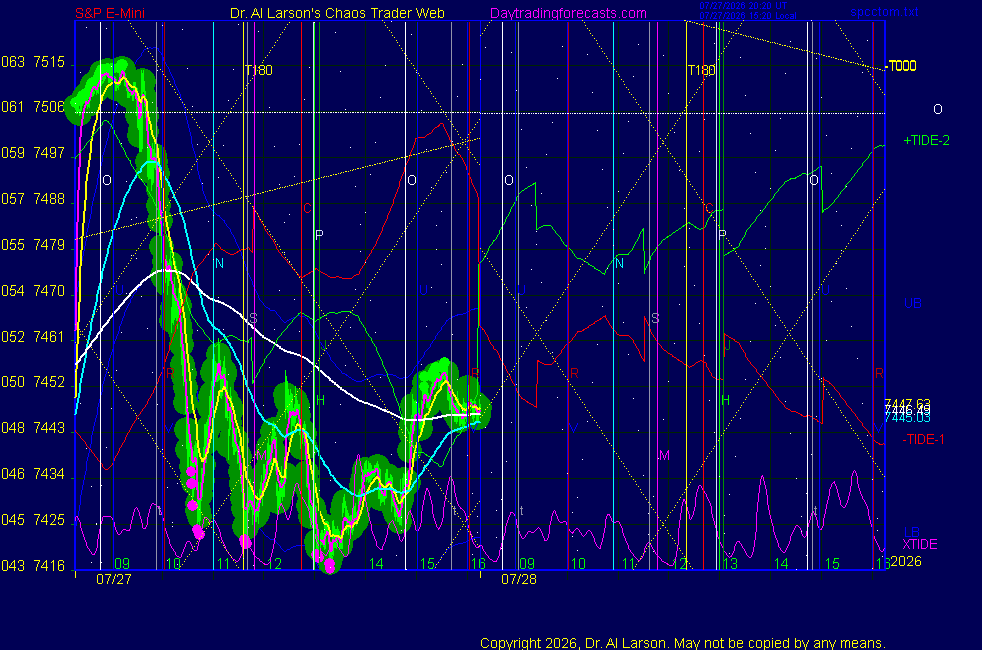Screen dimensions: 982x650
Task: Click the '-TIDE-1' red legend label
Action: point(923,440)
